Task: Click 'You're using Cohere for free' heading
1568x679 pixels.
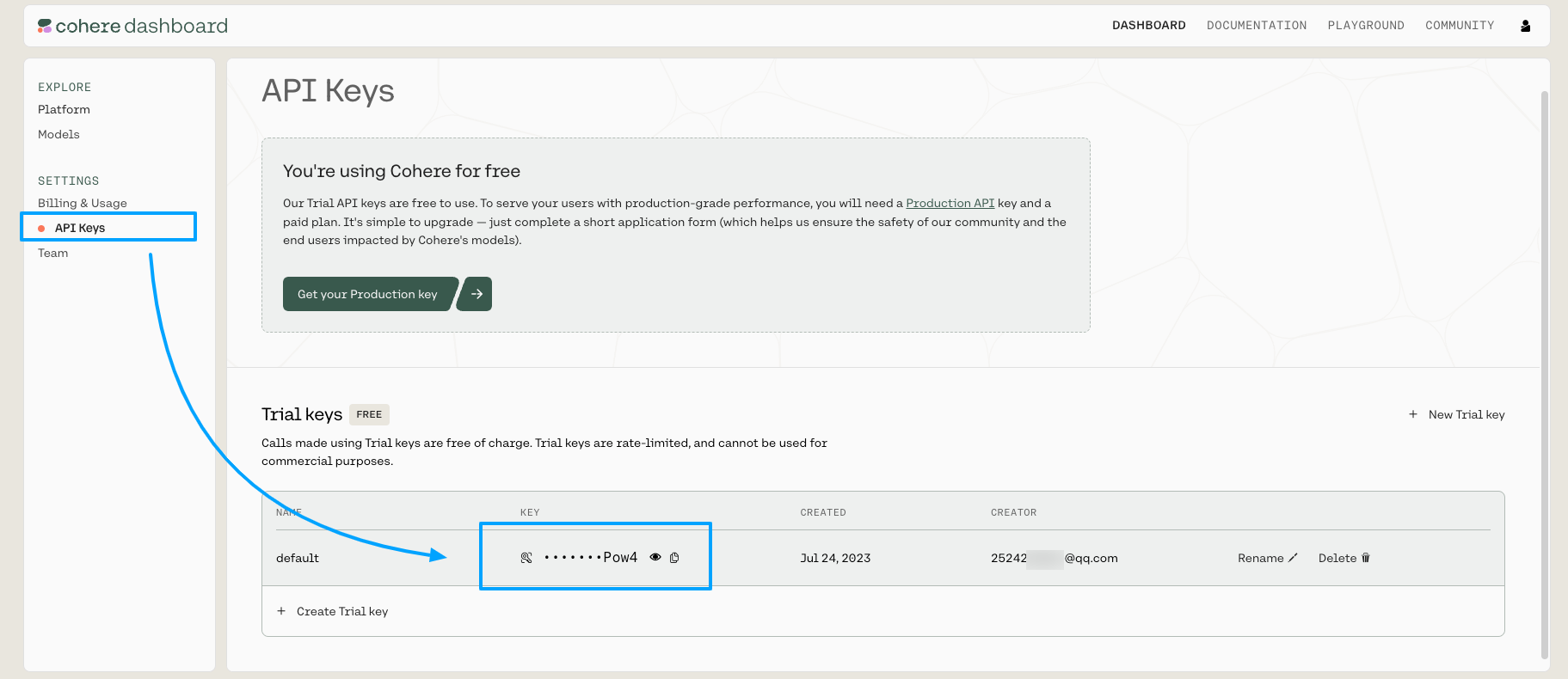Action: tap(402, 171)
